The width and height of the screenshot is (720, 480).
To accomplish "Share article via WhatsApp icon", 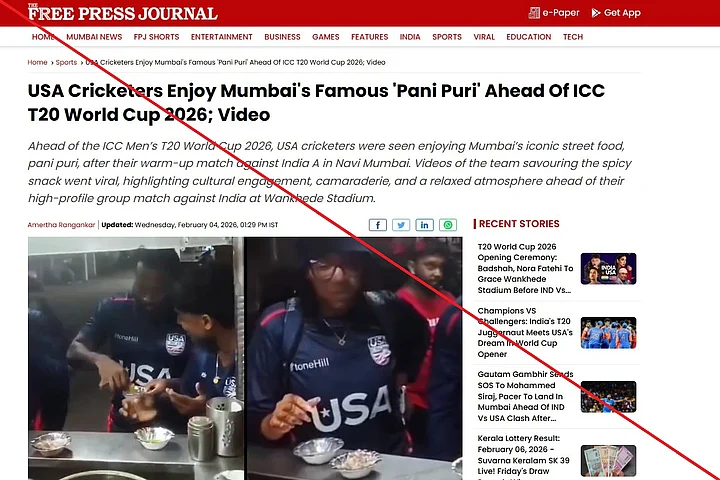I will pos(448,225).
